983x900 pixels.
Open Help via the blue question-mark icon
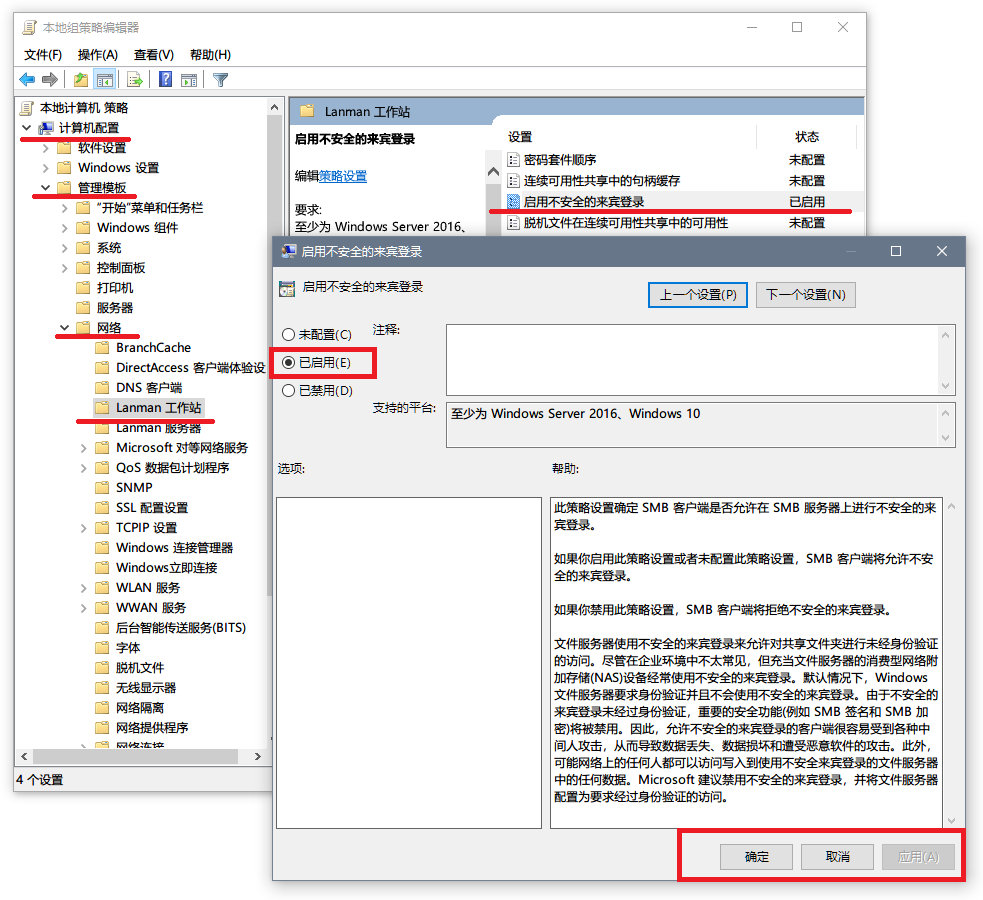pos(165,80)
